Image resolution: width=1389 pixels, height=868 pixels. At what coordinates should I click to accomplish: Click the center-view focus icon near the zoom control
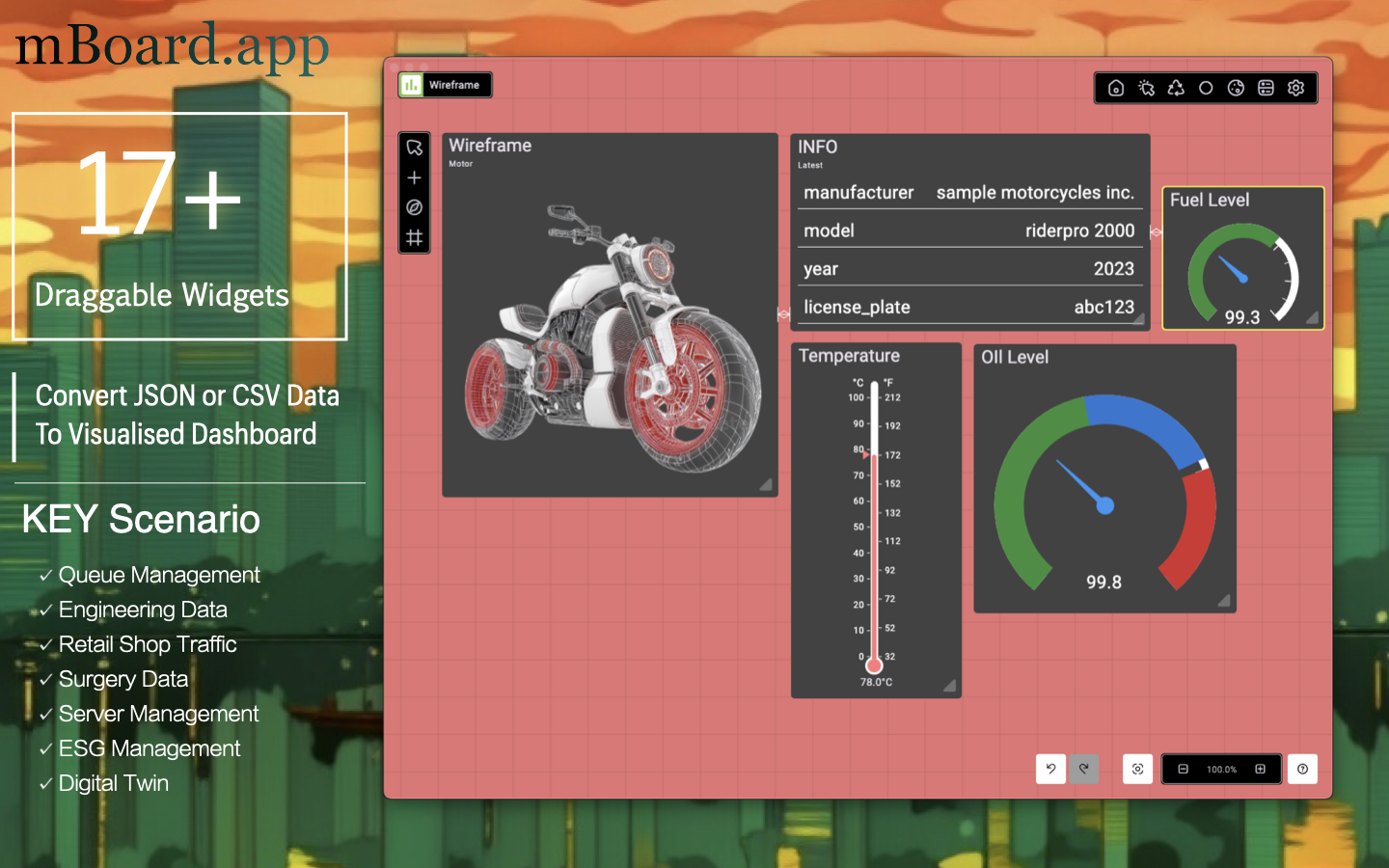(1137, 769)
